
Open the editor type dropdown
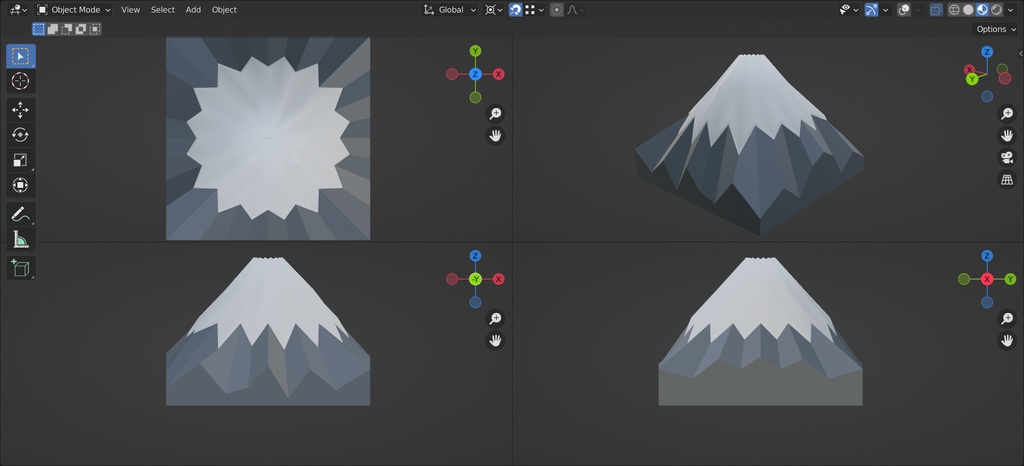point(18,10)
